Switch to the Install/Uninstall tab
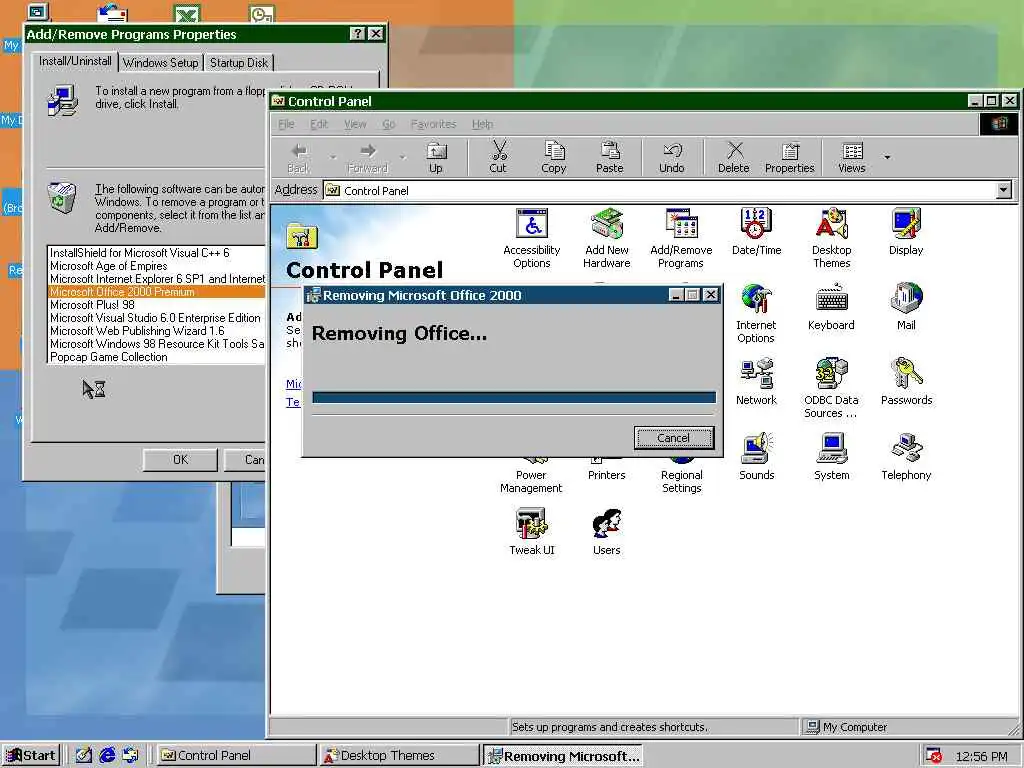1024x768 pixels. [75, 61]
